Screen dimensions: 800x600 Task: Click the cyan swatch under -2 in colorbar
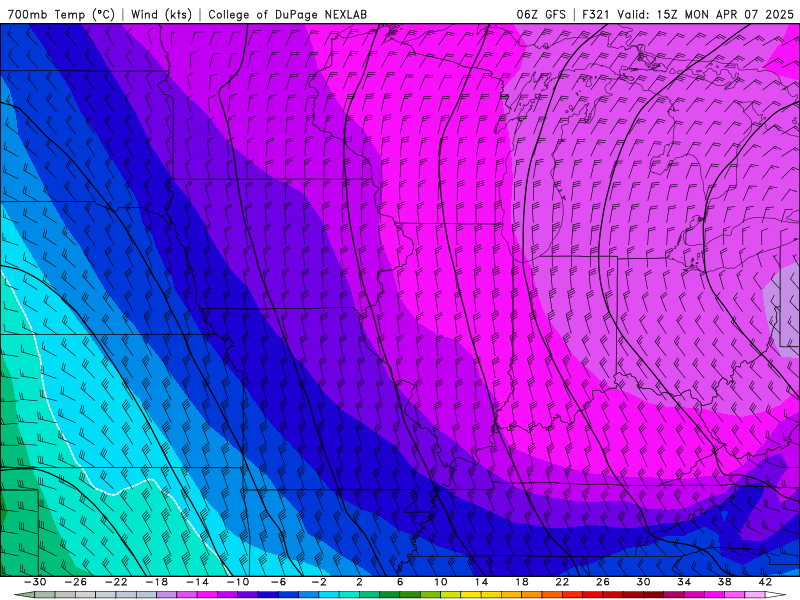[x=329, y=595]
